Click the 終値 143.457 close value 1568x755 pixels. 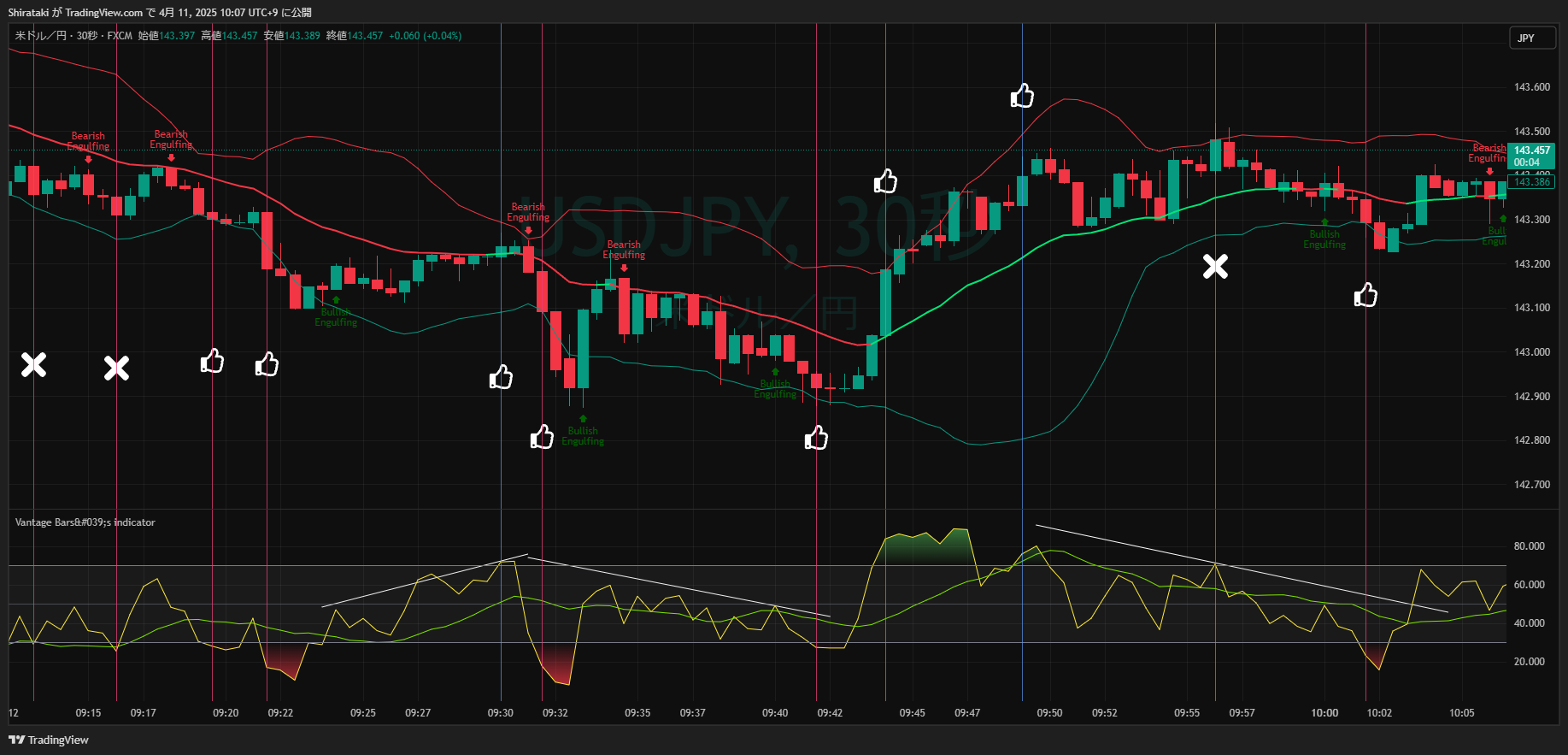click(x=355, y=36)
